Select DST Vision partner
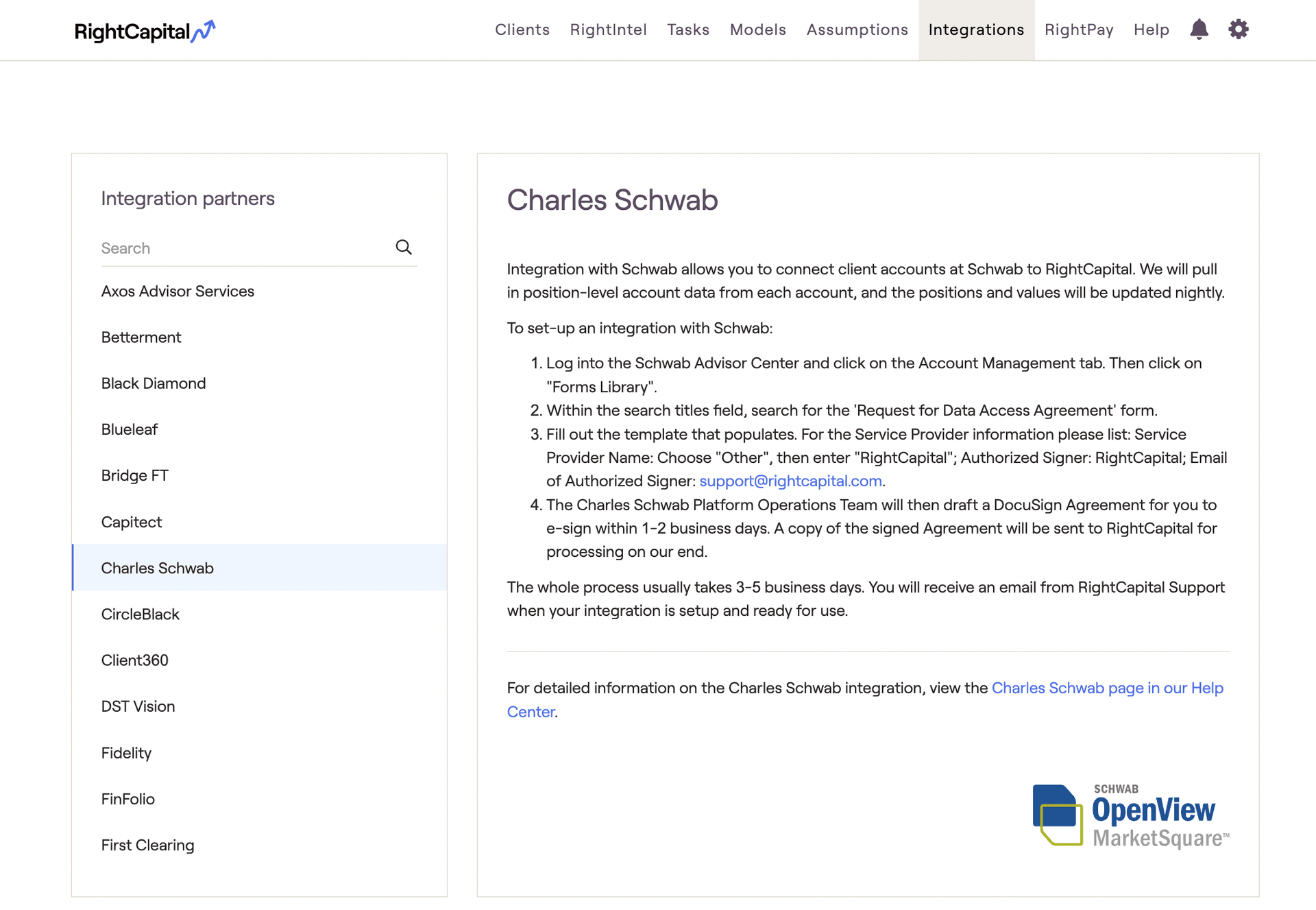Image resolution: width=1316 pixels, height=910 pixels. pos(259,706)
